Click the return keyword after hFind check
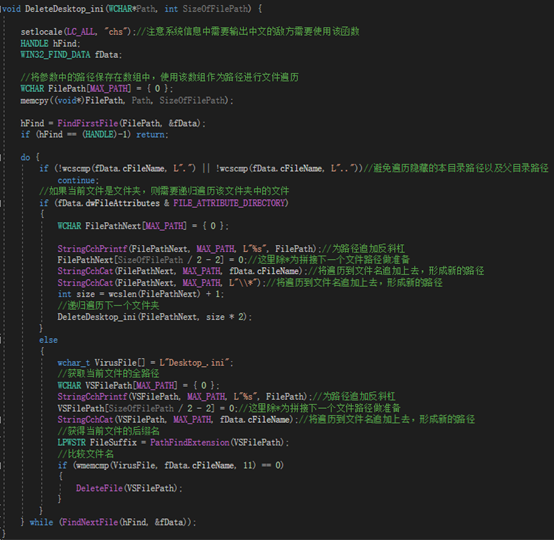554x540 pixels. [x=150, y=134]
